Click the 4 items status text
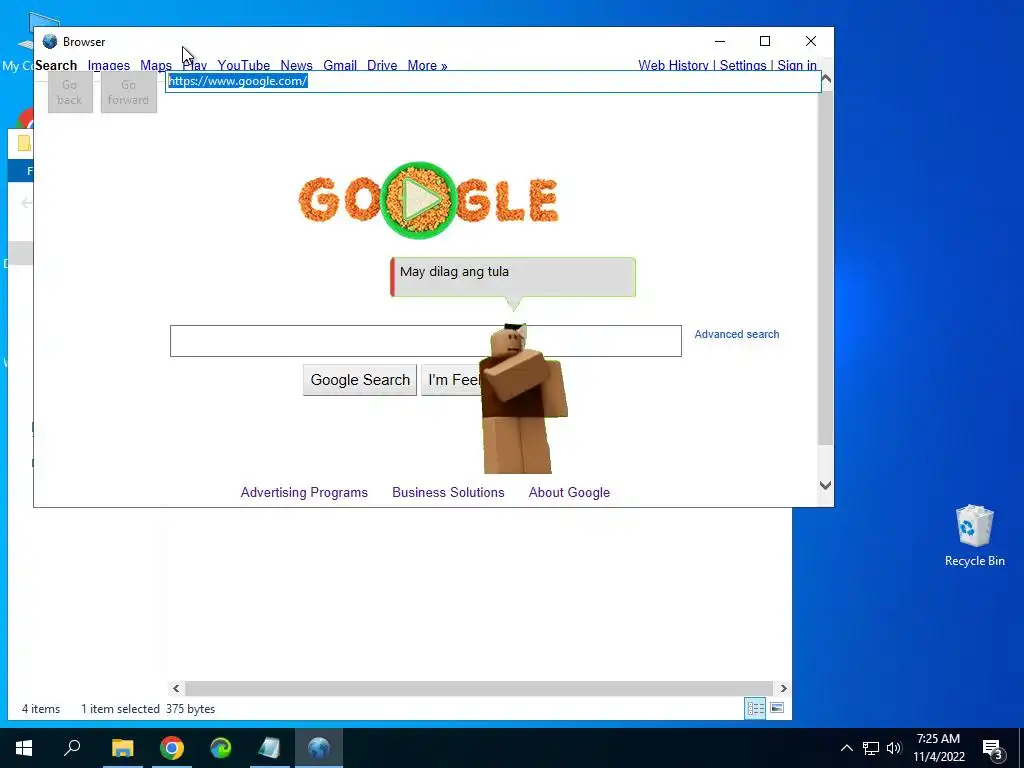The image size is (1024, 768). (40, 709)
